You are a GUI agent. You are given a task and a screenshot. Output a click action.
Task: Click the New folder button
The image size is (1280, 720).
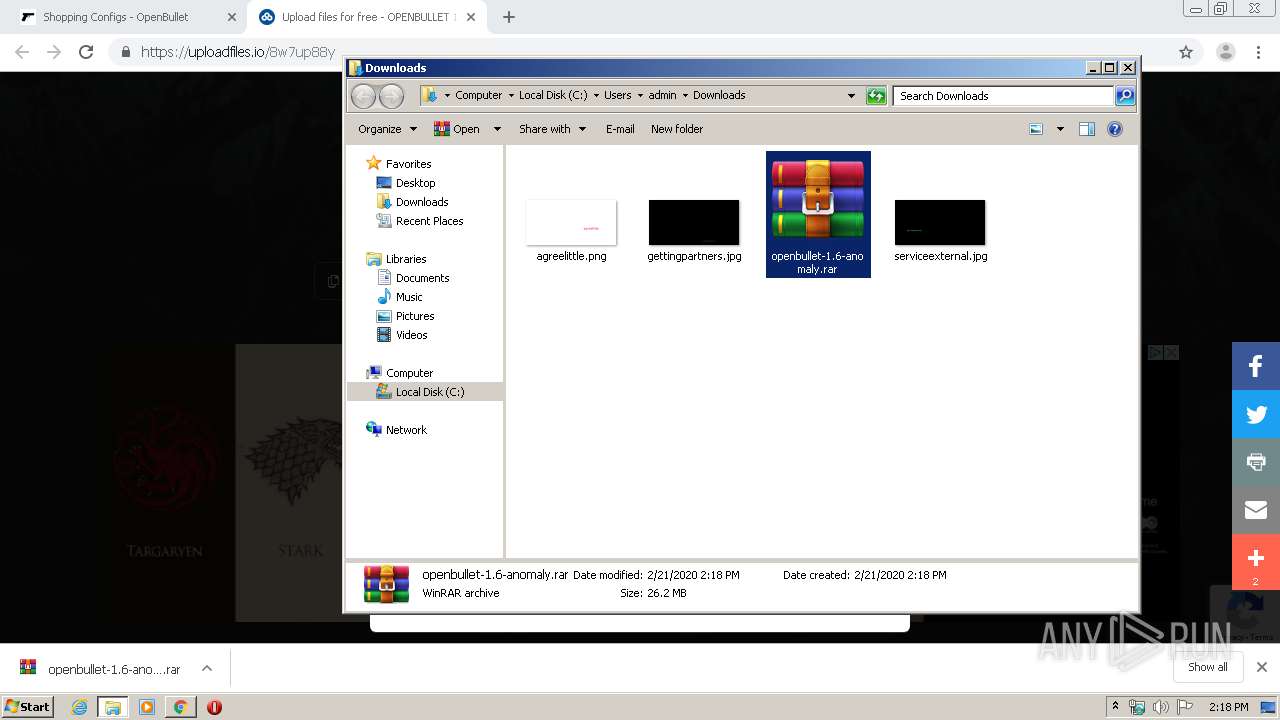(x=677, y=129)
